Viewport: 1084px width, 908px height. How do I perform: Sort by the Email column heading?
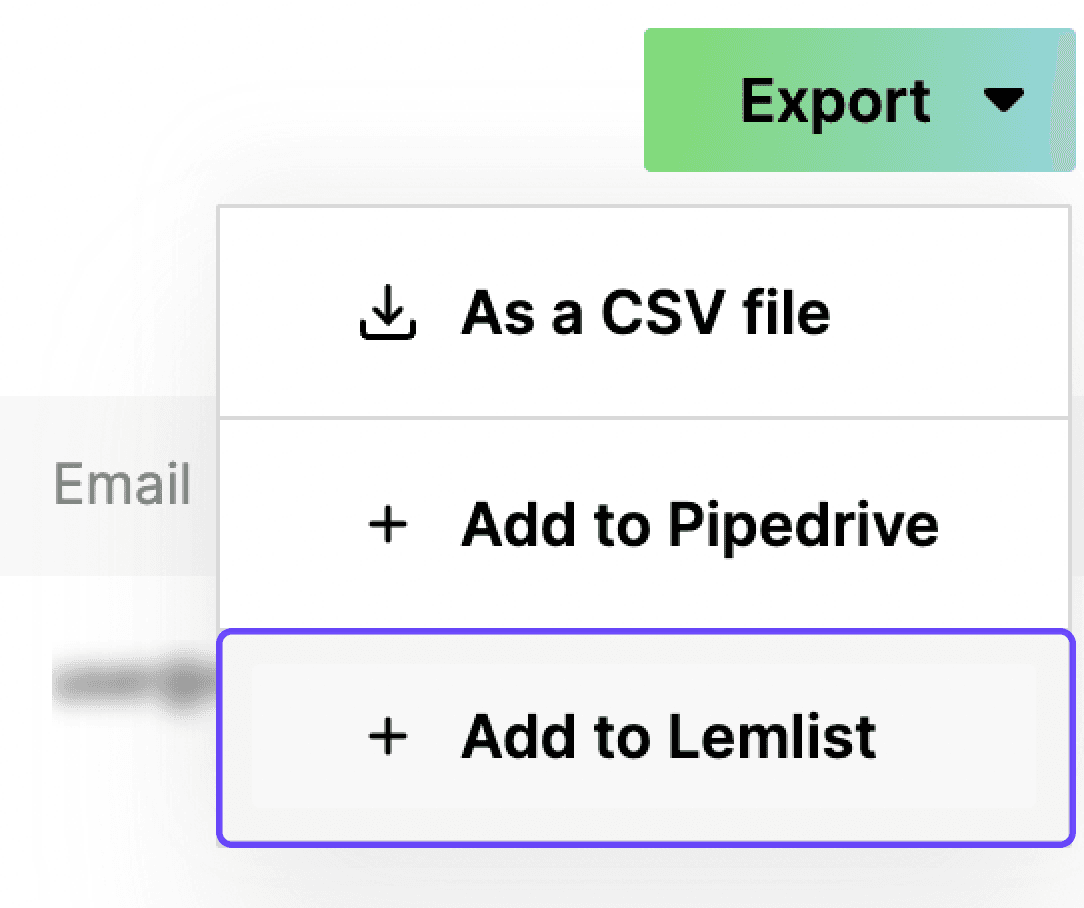pos(122,486)
